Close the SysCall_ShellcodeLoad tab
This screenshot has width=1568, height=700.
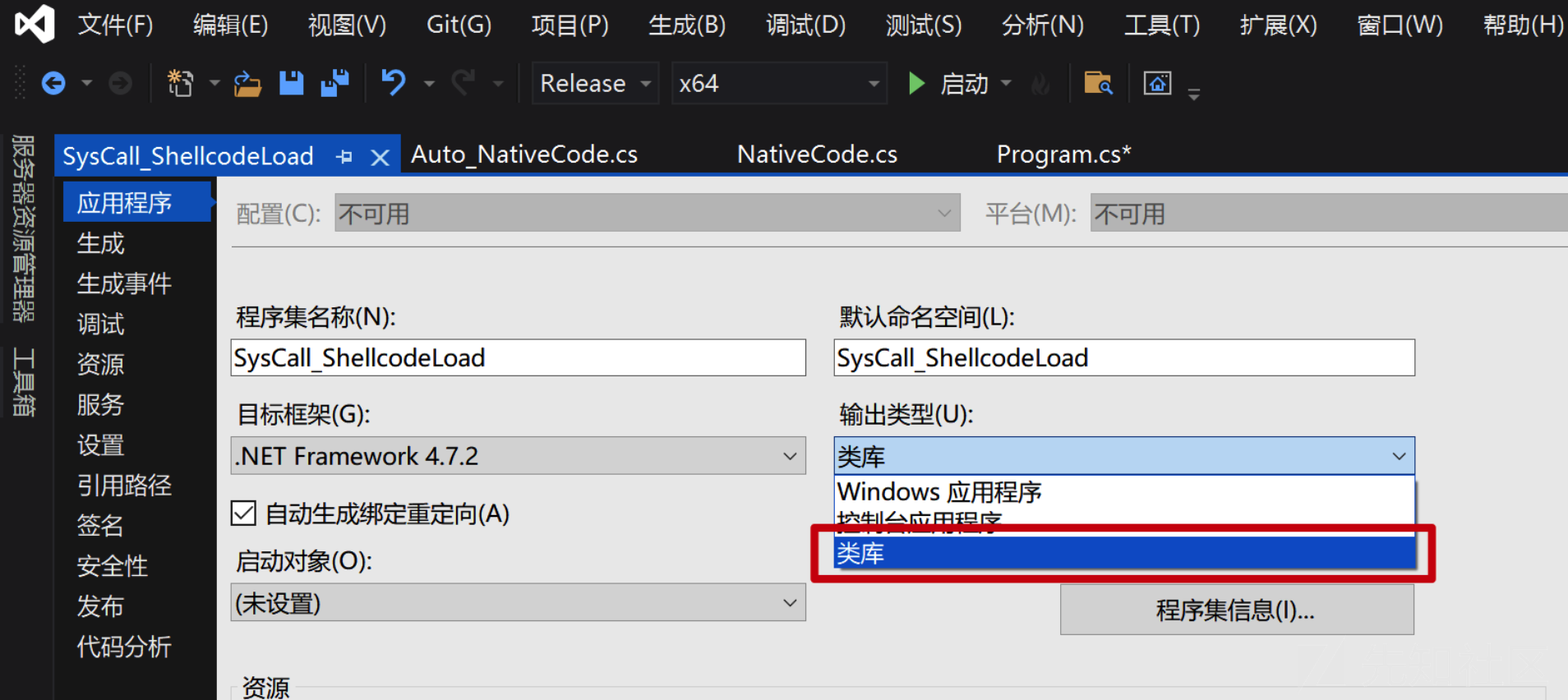(380, 157)
